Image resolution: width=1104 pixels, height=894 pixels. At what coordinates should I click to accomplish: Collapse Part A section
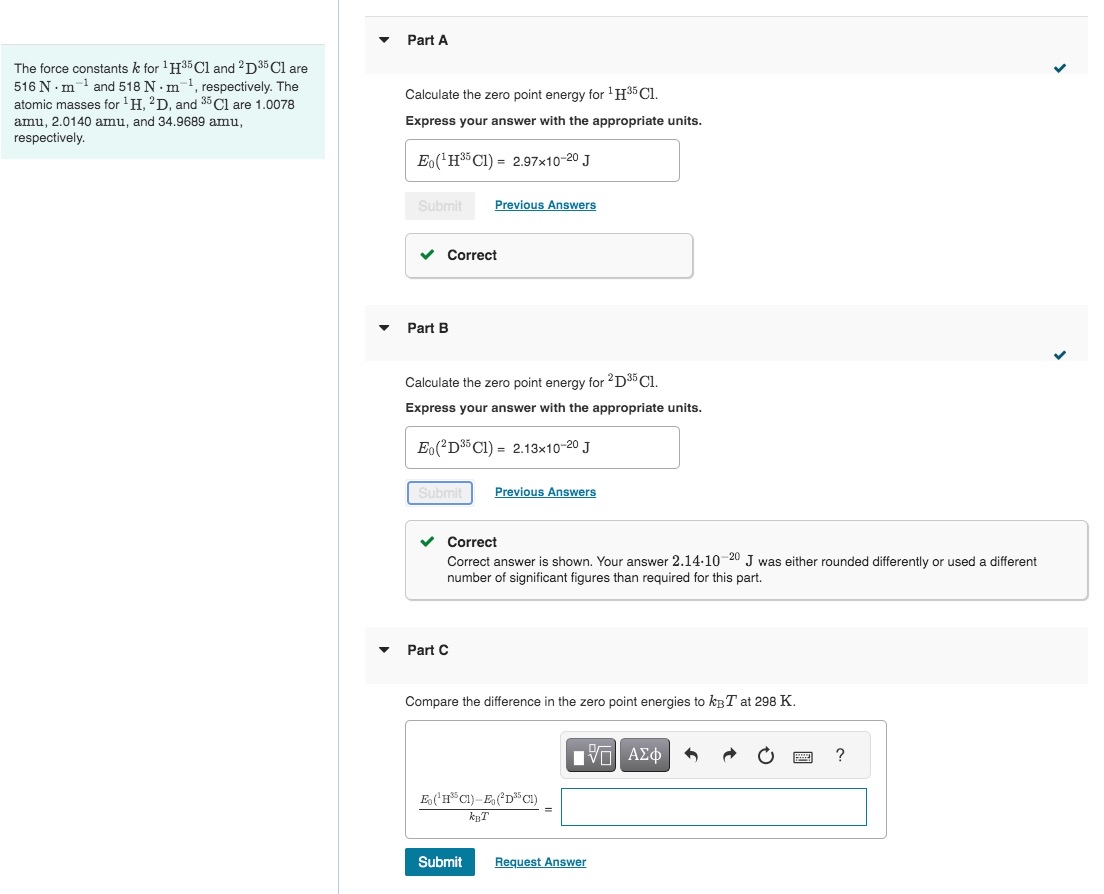point(384,40)
